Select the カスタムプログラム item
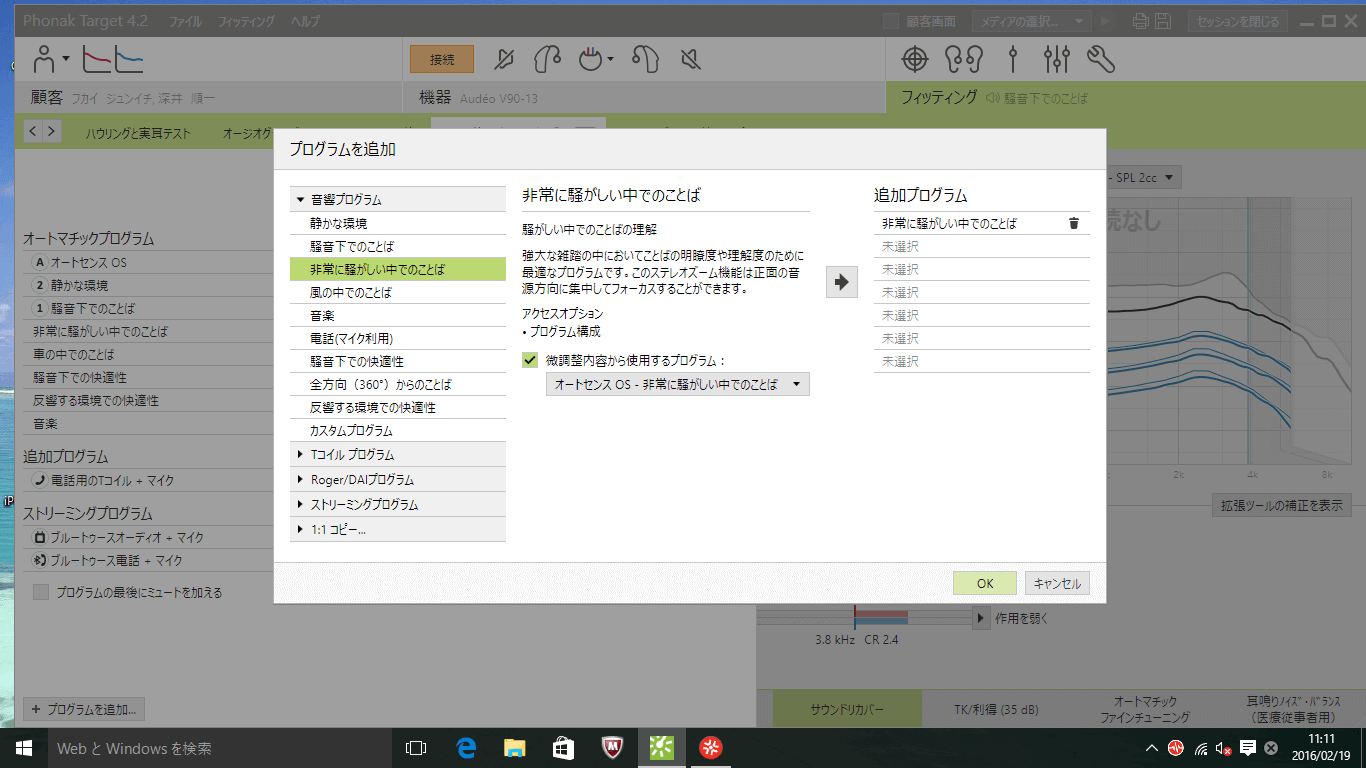Image resolution: width=1366 pixels, height=768 pixels. point(398,431)
